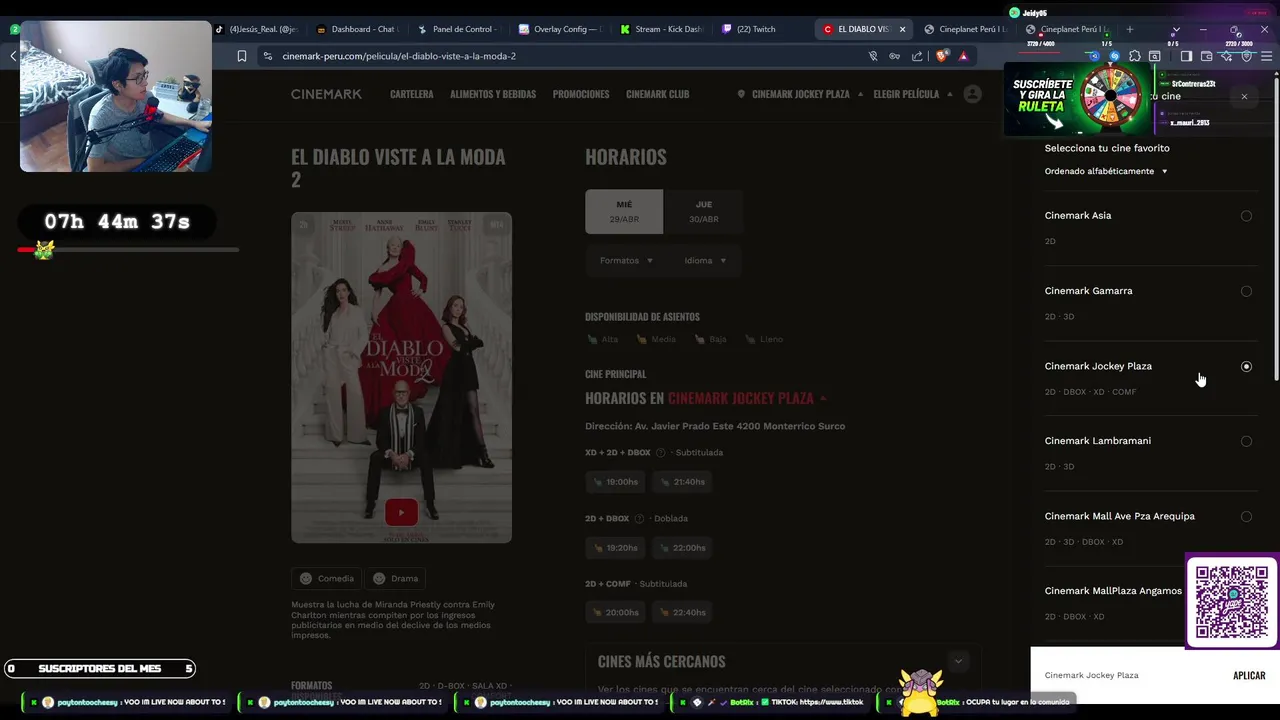
Task: Click the bookmark icon beside the address bar
Action: 241,56
